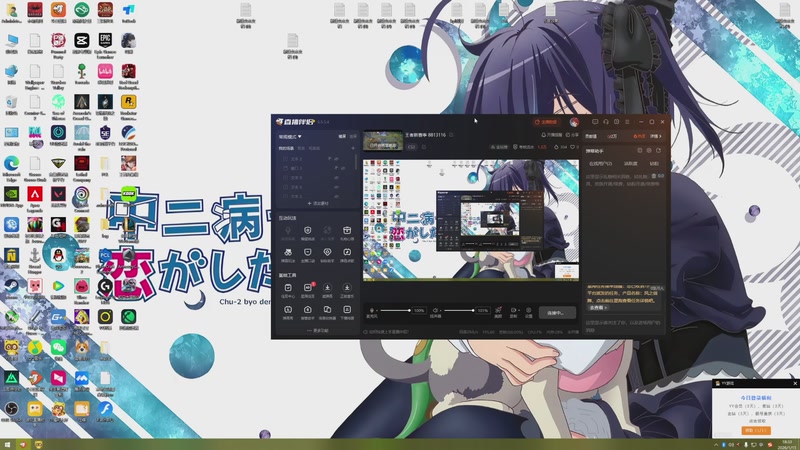This screenshot has height=450, width=800.
Task: Open the gift box interactive tool
Action: tap(347, 231)
